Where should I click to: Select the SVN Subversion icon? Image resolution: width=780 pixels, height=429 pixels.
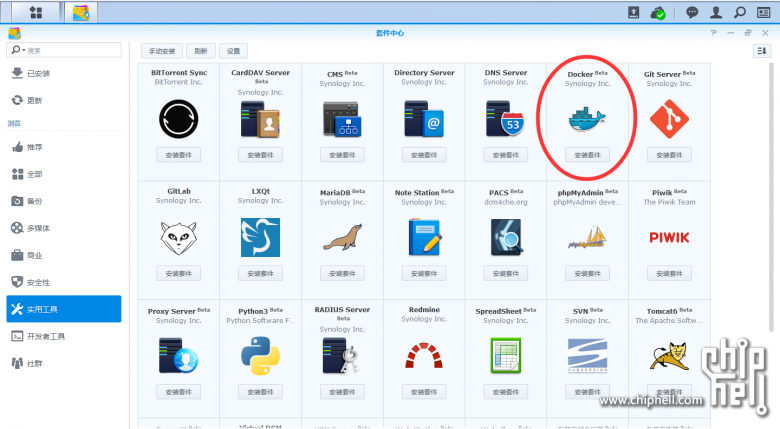[x=587, y=356]
